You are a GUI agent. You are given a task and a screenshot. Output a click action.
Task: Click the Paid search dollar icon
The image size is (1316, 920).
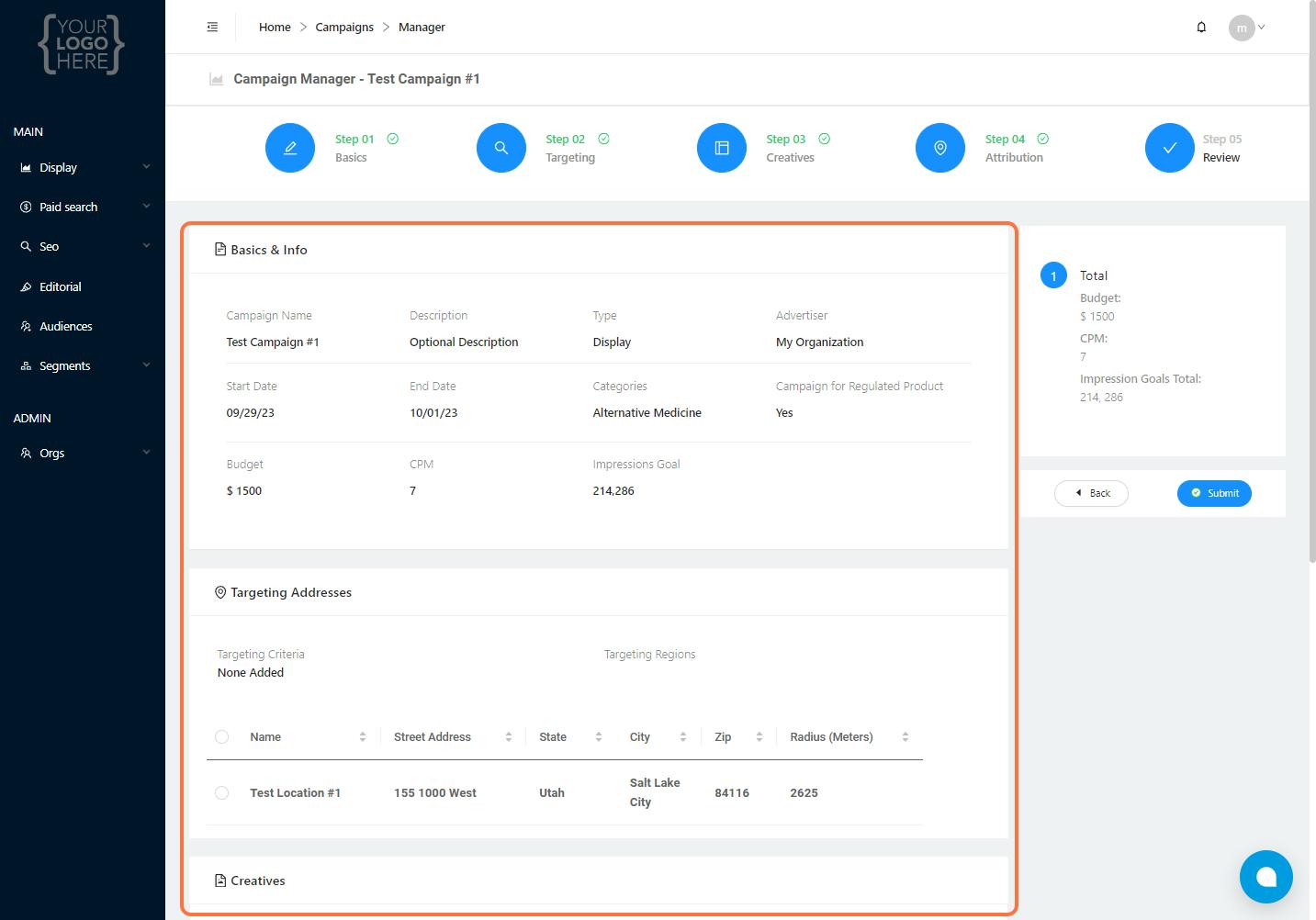pos(26,207)
